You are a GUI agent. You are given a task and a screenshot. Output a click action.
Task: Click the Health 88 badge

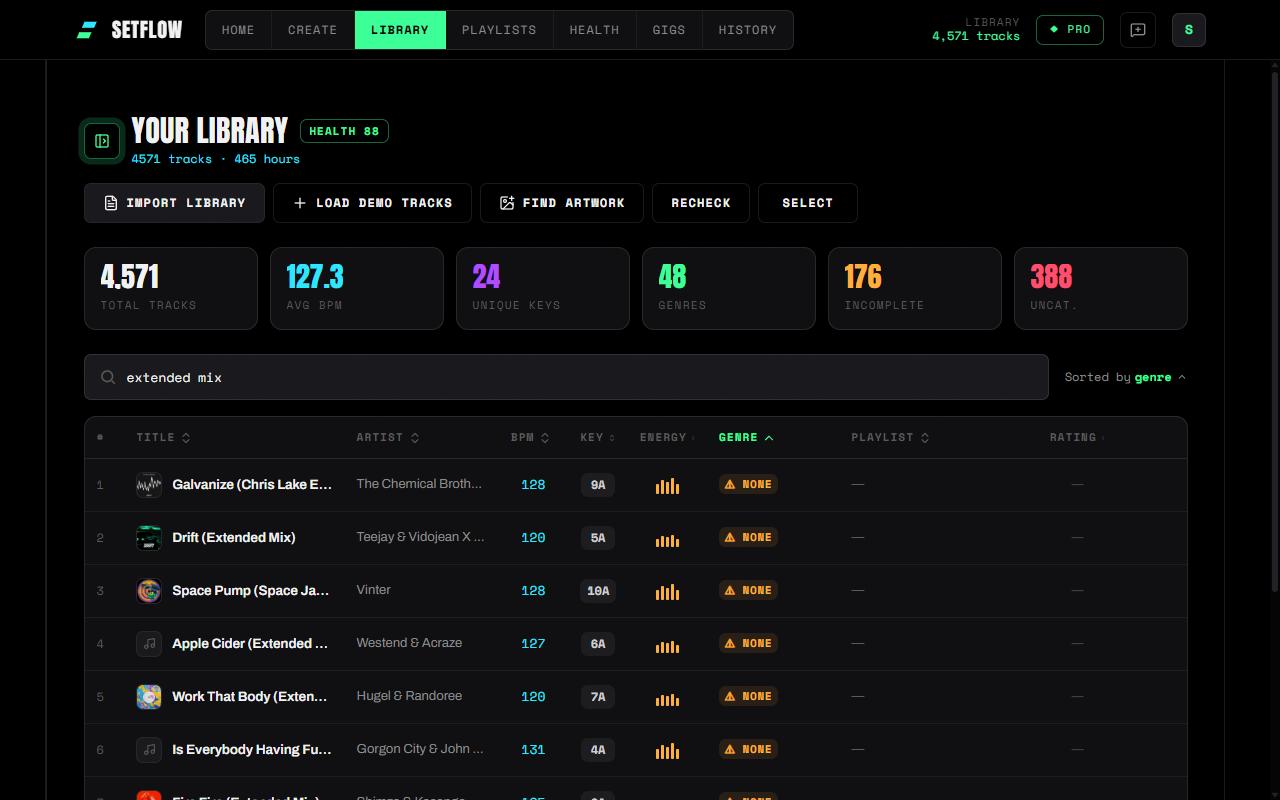click(x=344, y=131)
